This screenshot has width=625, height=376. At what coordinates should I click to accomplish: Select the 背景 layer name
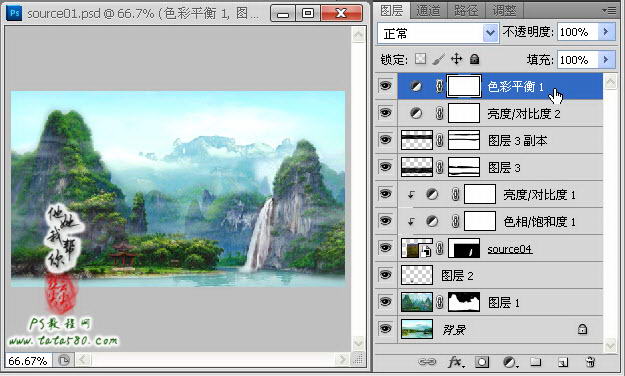tap(454, 330)
